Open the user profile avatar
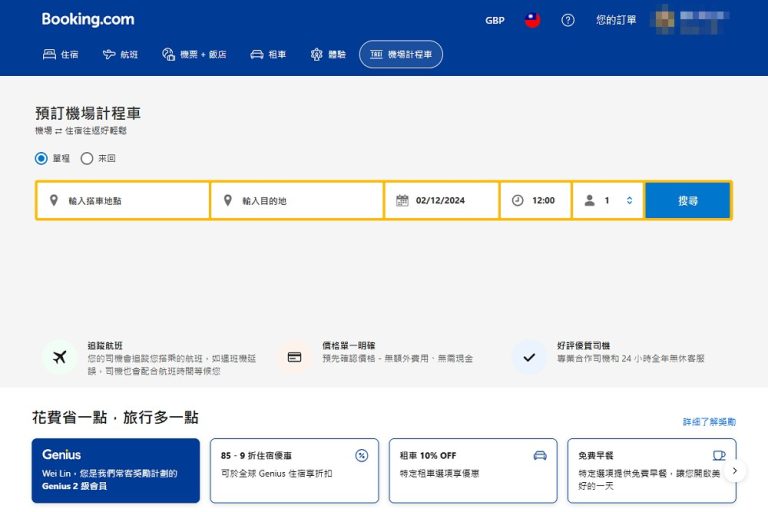 pyautogui.click(x=664, y=20)
